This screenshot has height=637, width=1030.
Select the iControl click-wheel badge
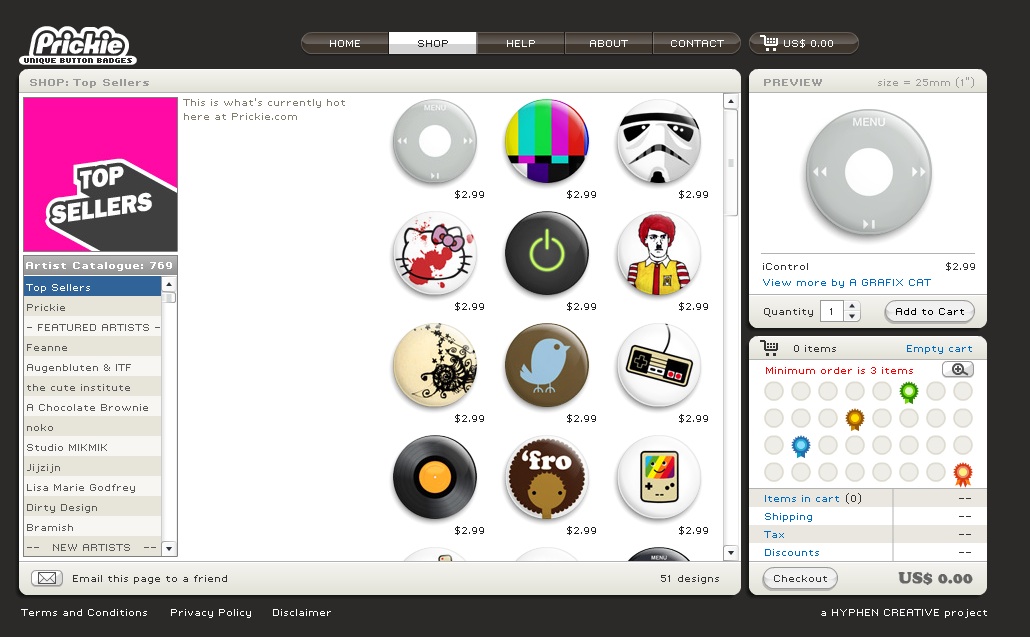point(435,141)
